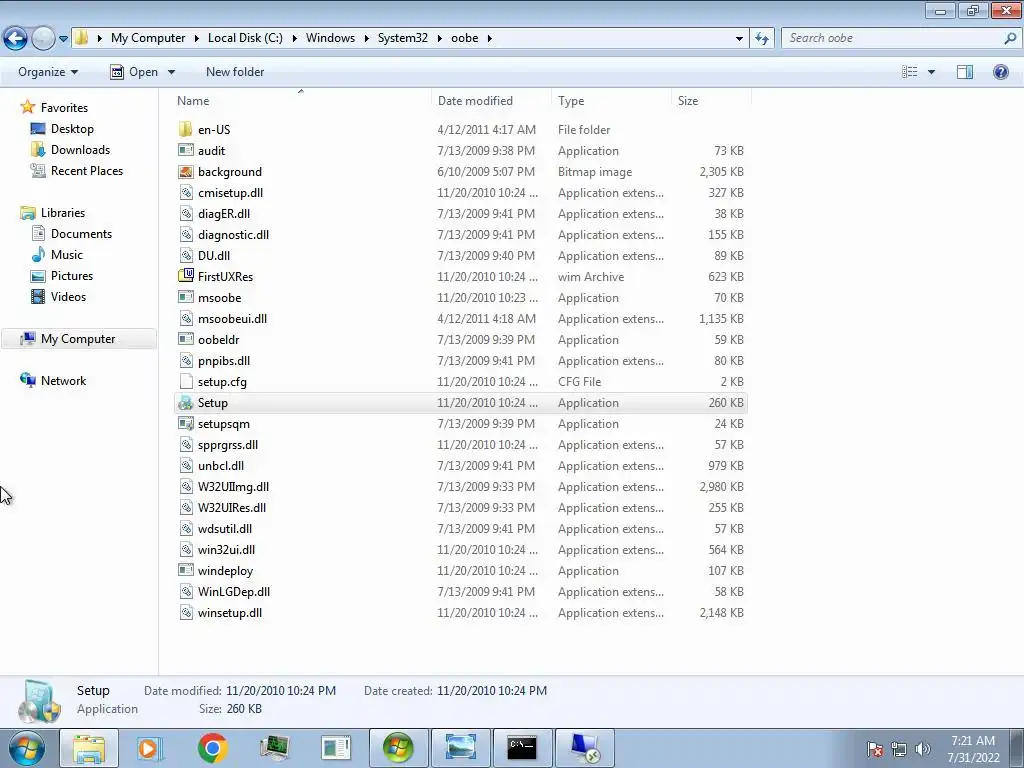Viewport: 1024px width, 768px height.
Task: Sort by Size column header
Action: (711, 101)
